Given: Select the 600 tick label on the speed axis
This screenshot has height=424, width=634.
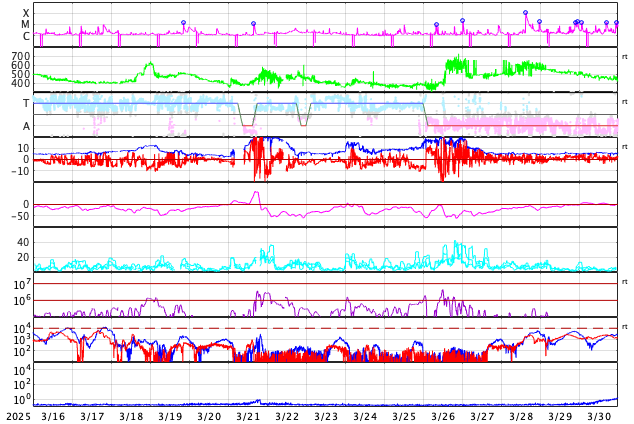Looking at the screenshot, I should coord(21,65).
